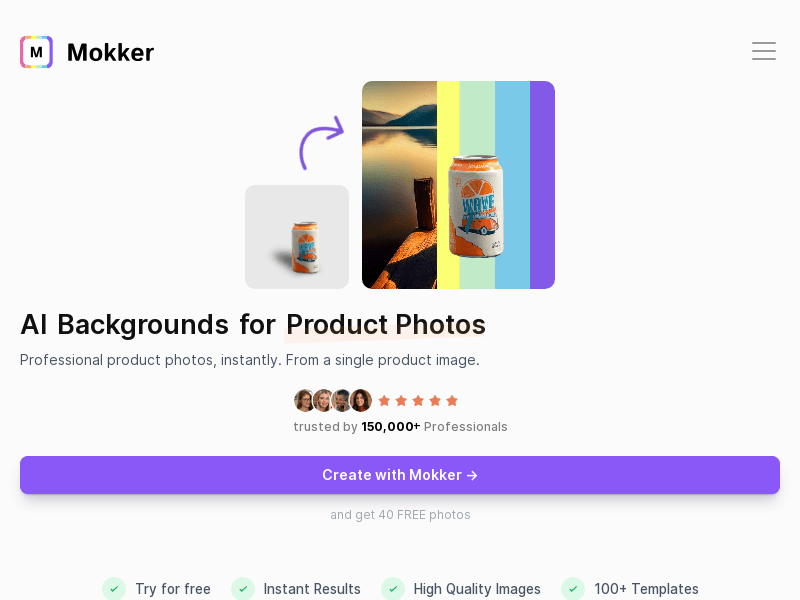Click the purple color stripe
The height and width of the screenshot is (600, 800).
point(542,185)
